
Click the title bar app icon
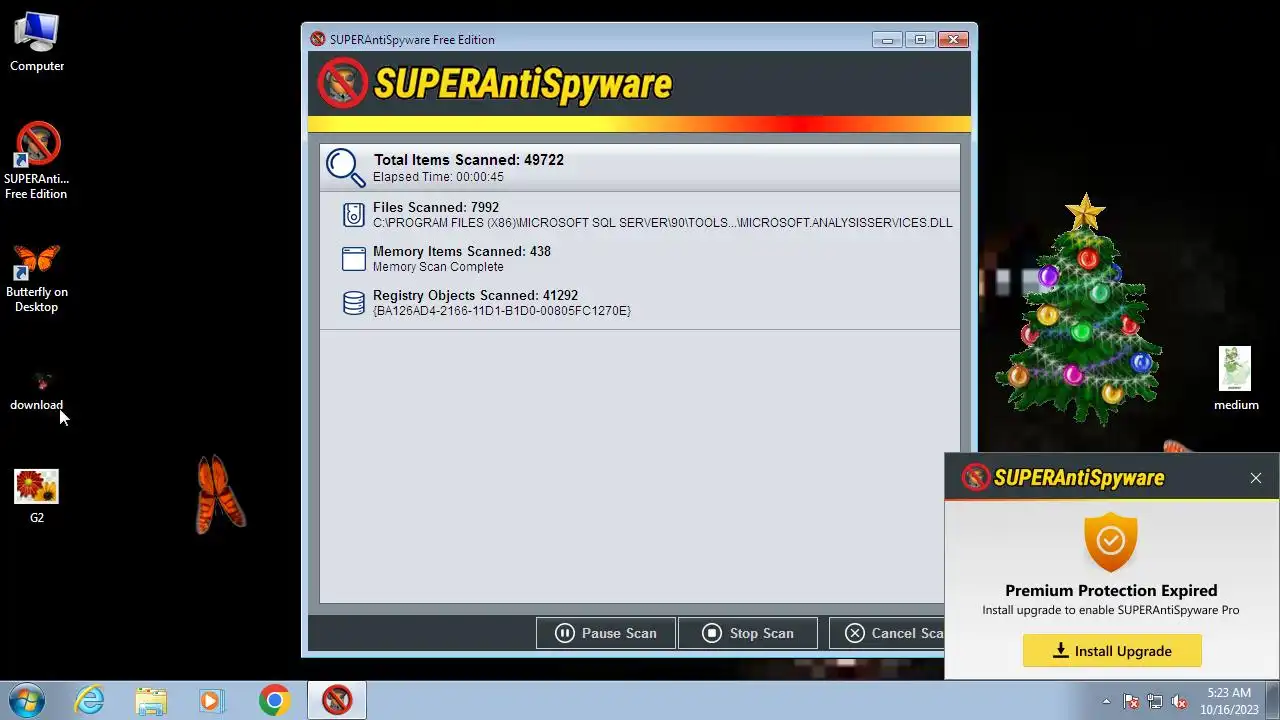(318, 39)
